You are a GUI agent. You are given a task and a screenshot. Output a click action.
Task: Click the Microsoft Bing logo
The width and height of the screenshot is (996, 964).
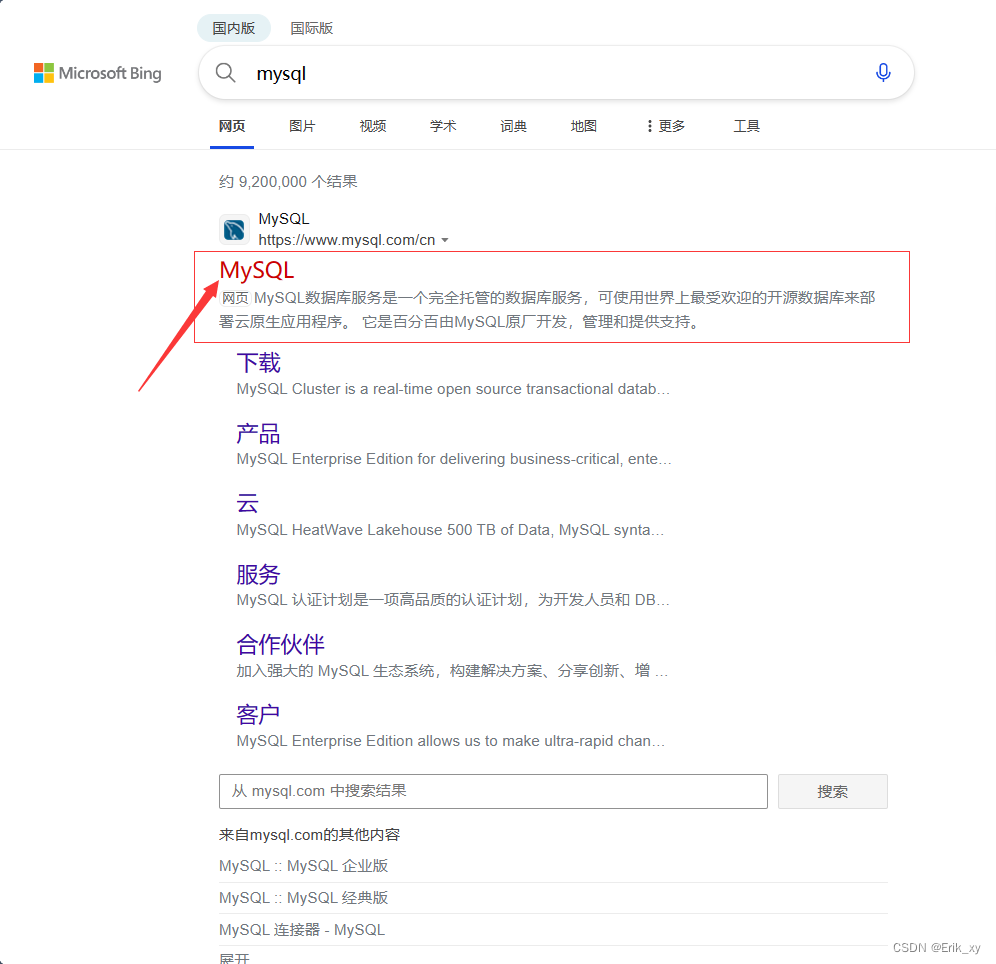(x=97, y=72)
